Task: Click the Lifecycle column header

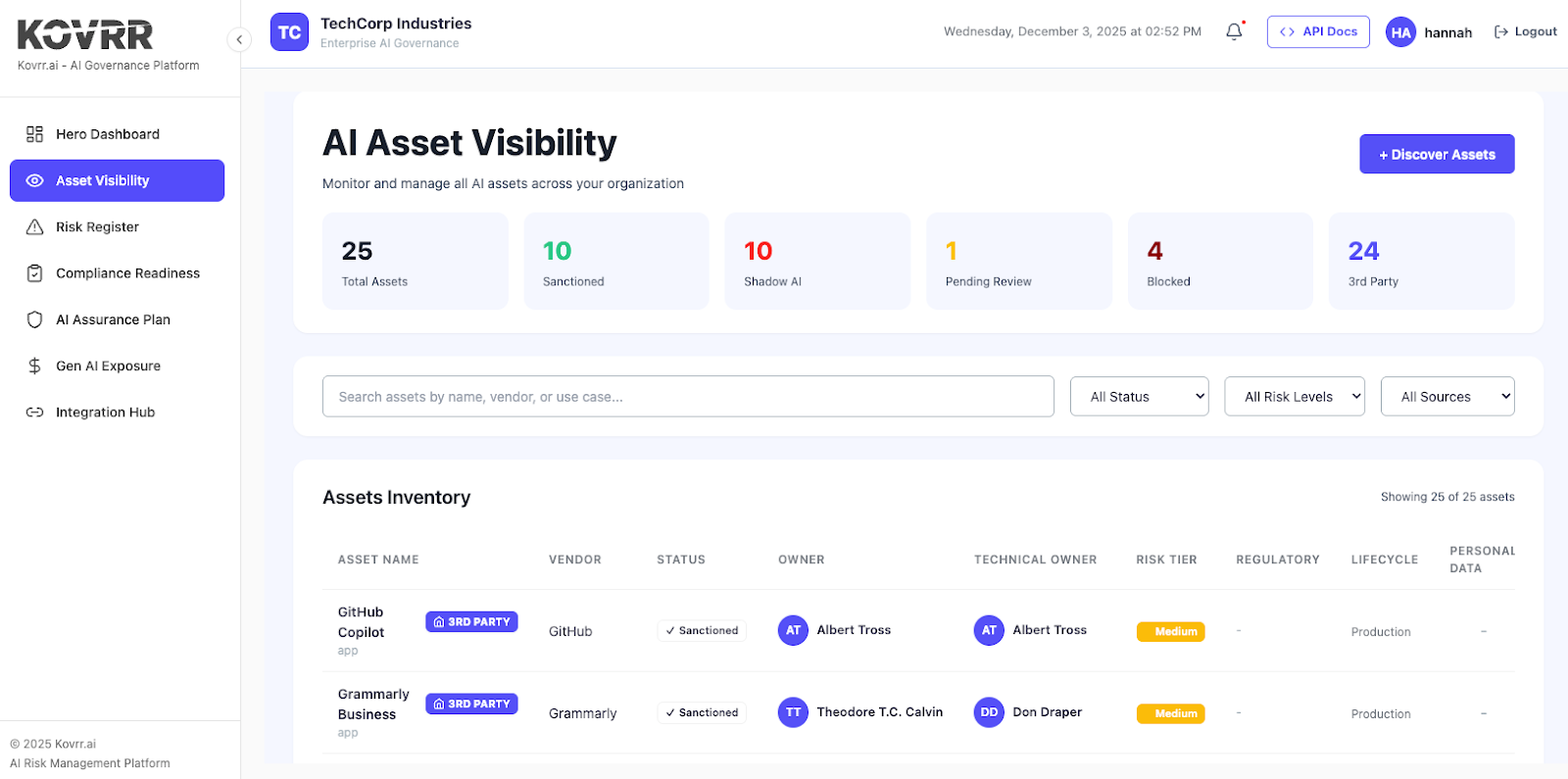Action: (x=1385, y=560)
